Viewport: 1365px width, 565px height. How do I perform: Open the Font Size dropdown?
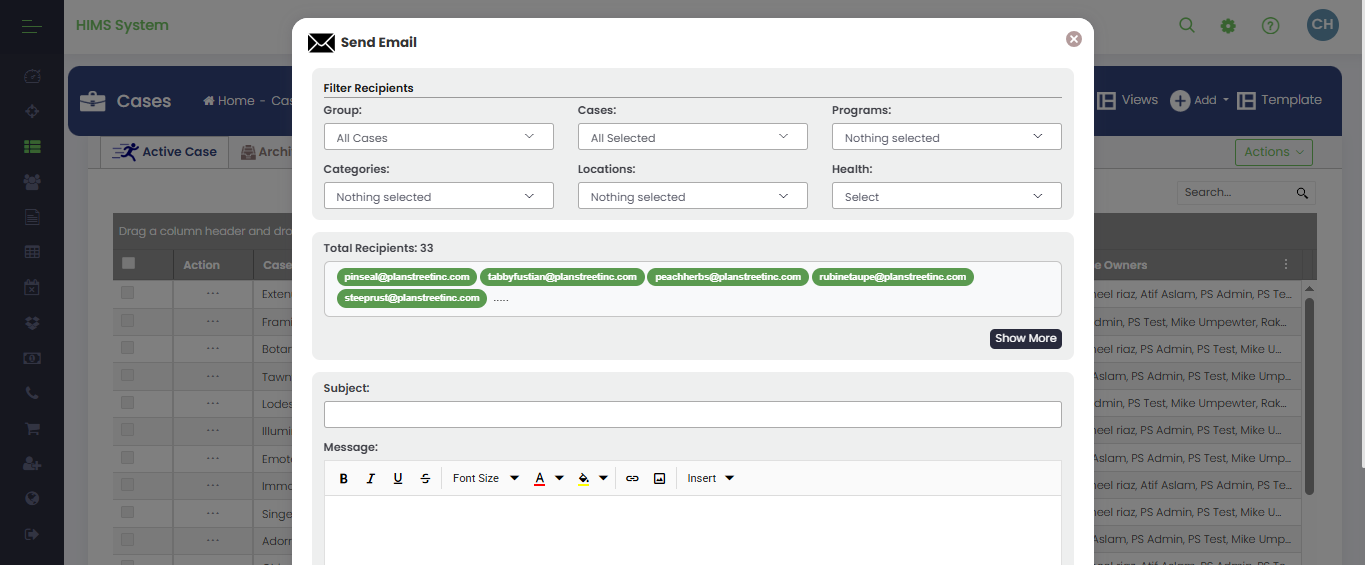click(486, 478)
